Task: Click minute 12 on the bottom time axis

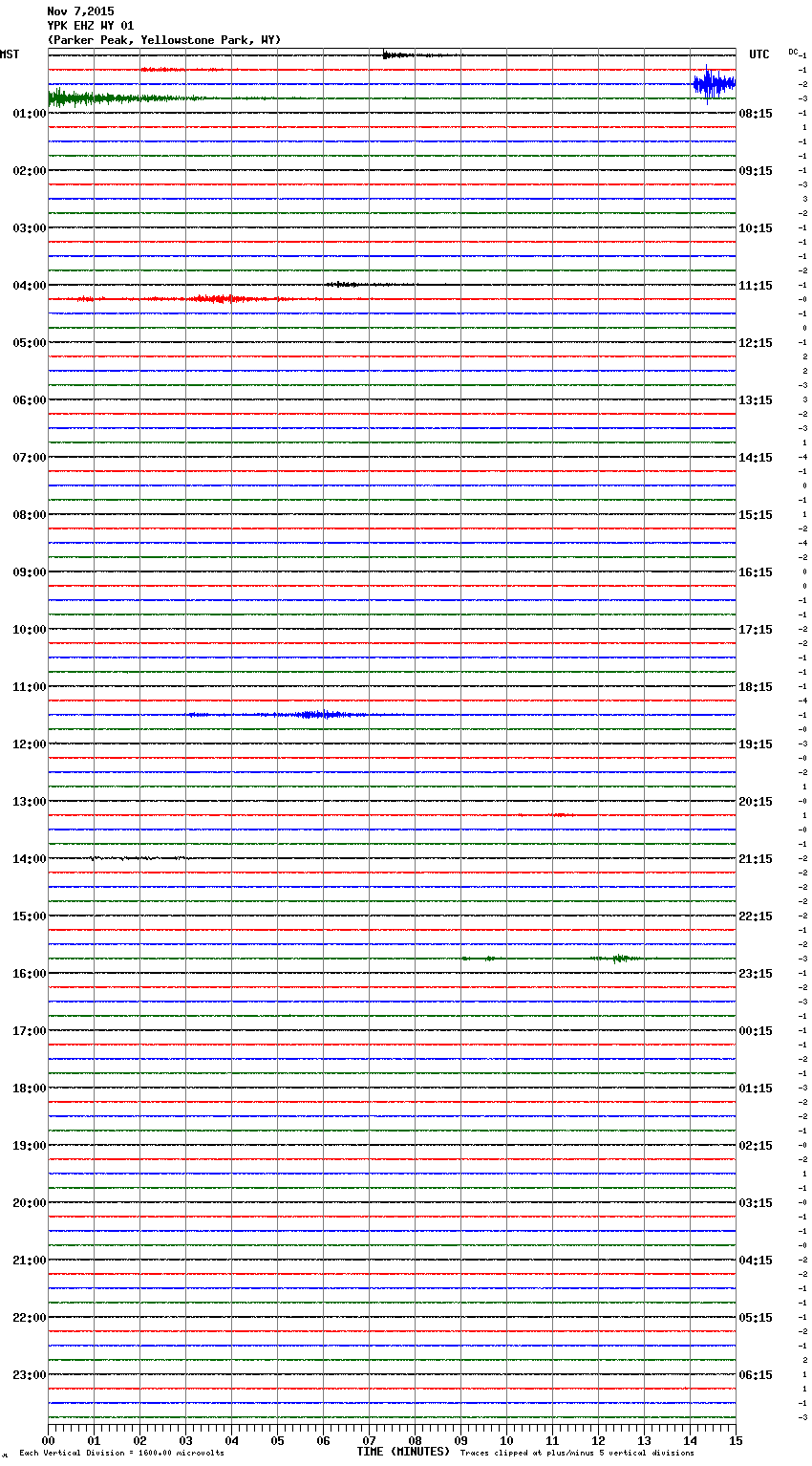Action: 598,1440
